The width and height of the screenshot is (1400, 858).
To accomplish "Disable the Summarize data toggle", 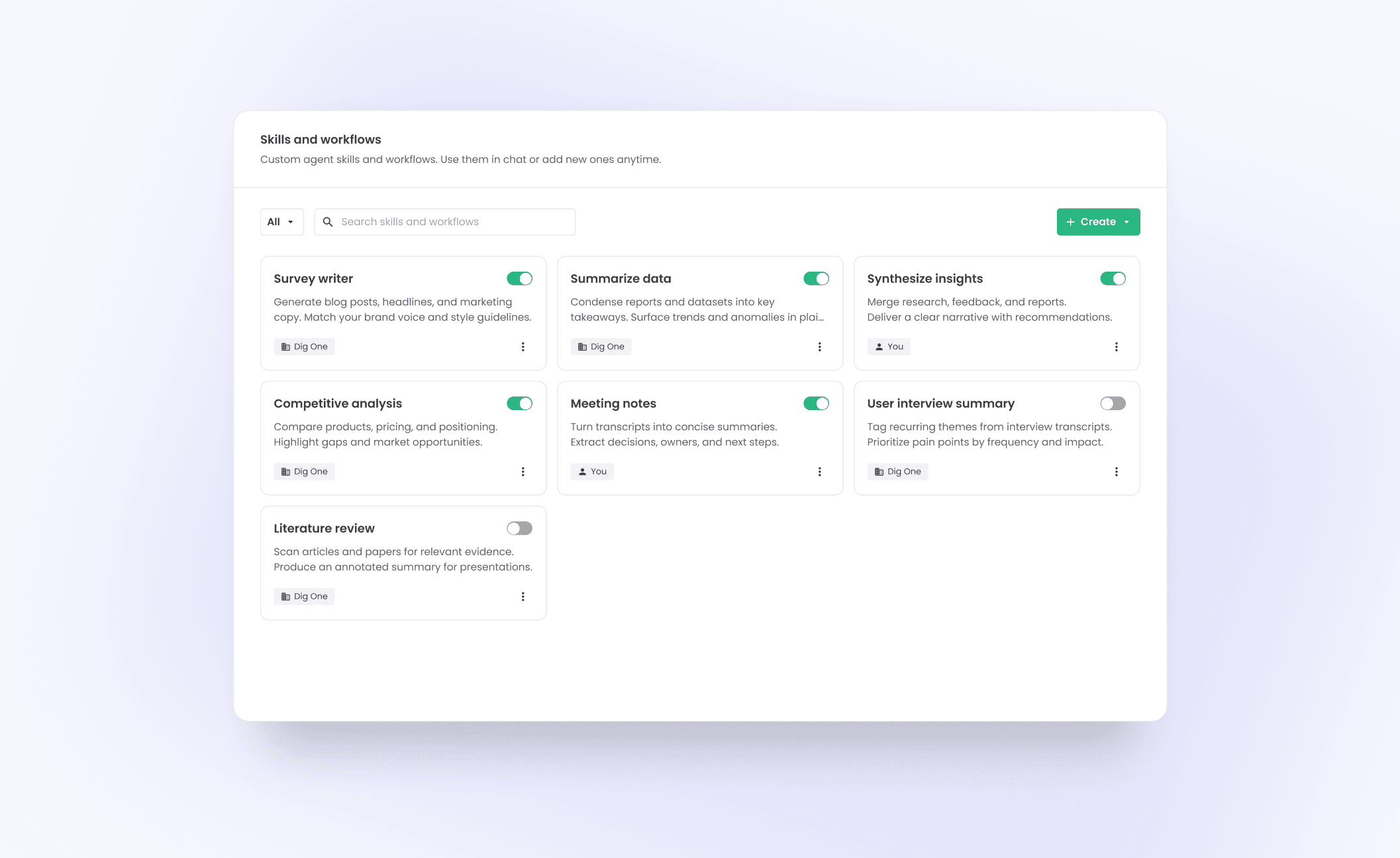I will coord(816,278).
